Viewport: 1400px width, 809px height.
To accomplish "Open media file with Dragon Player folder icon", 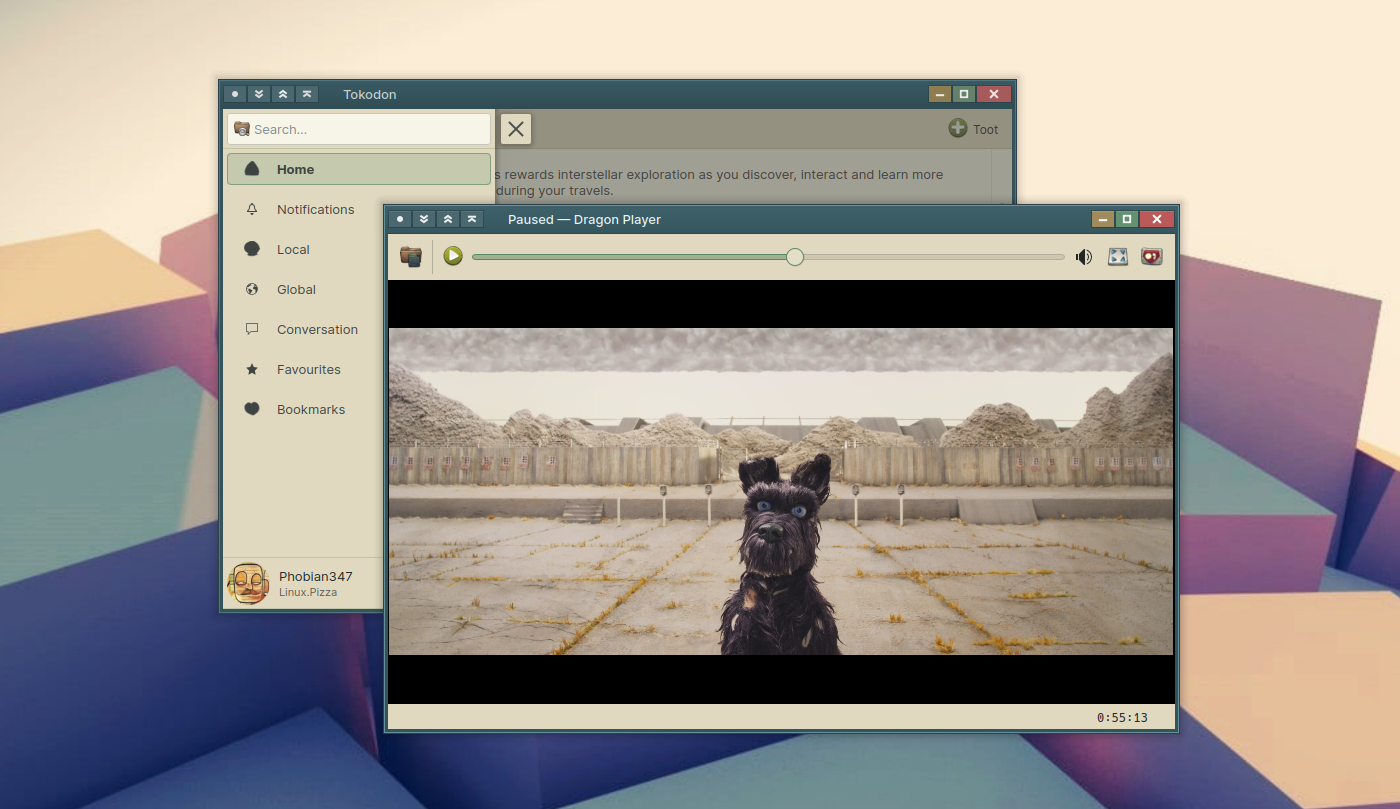I will click(411, 257).
